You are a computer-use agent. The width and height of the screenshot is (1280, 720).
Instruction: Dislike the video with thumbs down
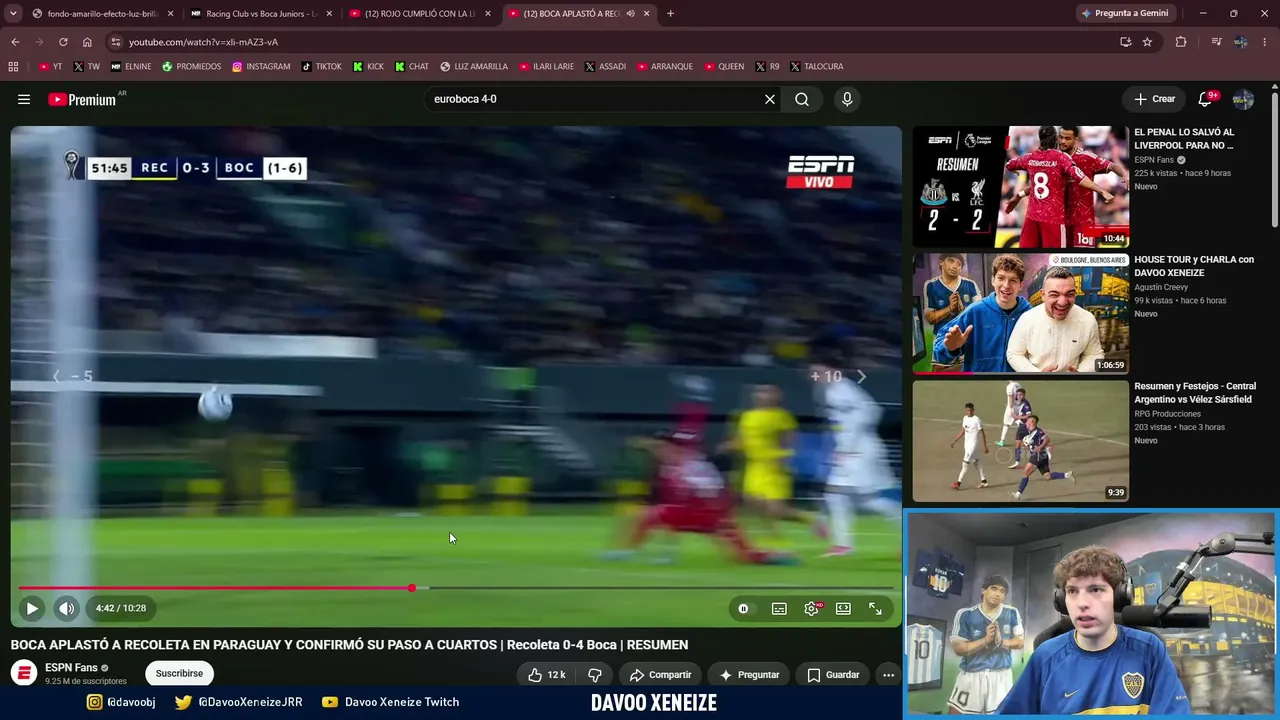(595, 675)
